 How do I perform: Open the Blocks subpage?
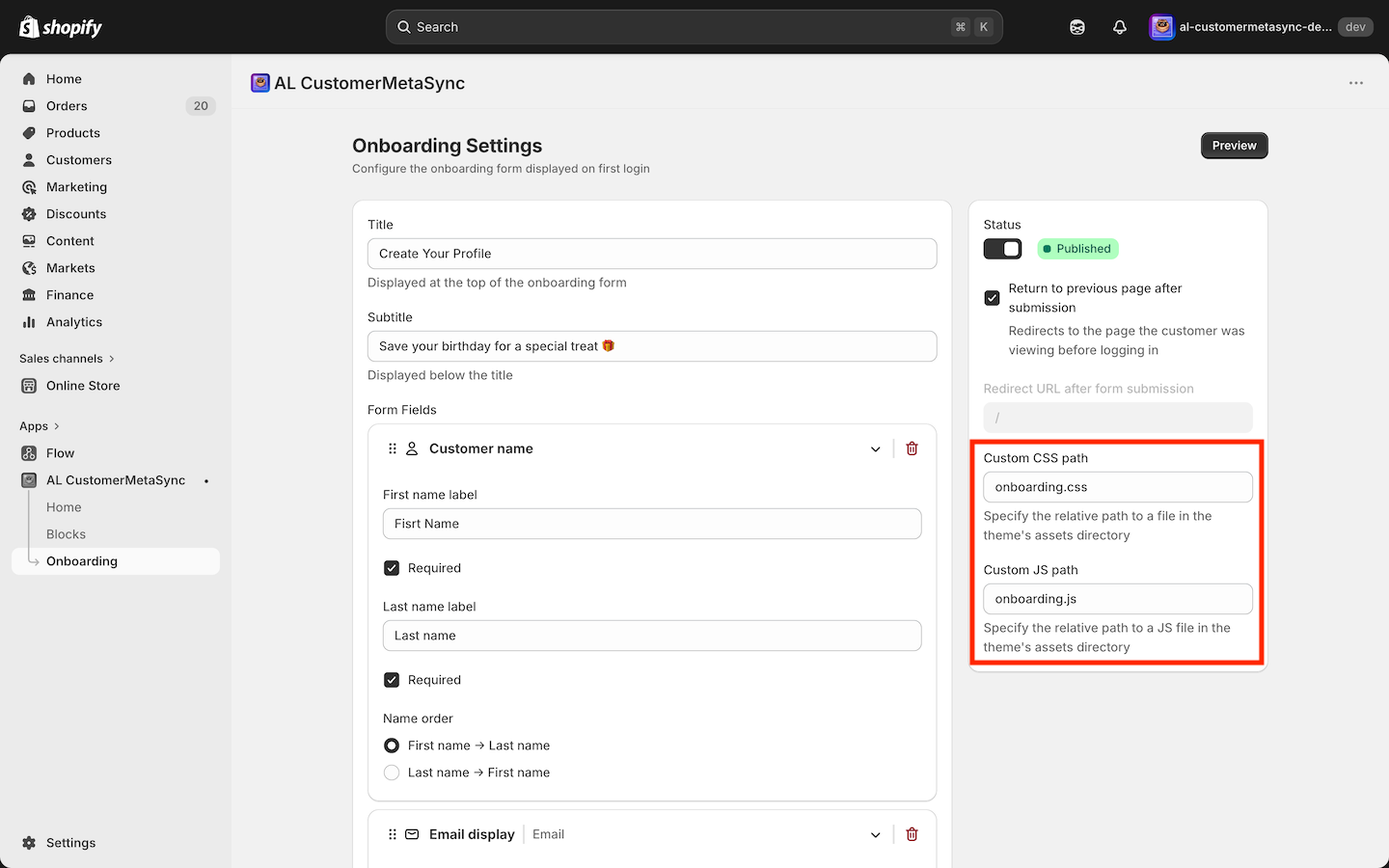click(66, 534)
